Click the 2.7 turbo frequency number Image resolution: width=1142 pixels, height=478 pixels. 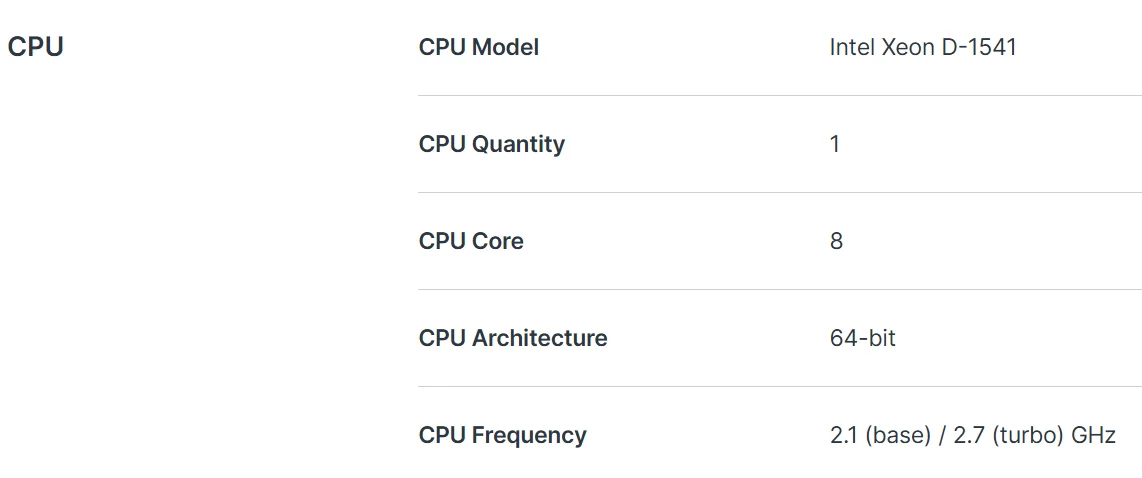click(x=969, y=436)
